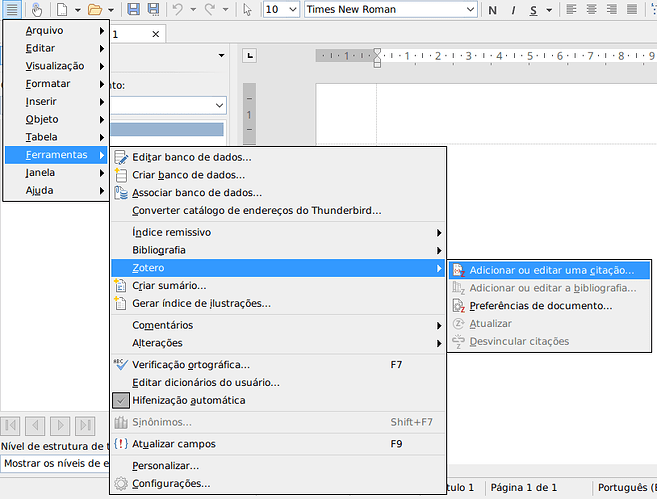Screen dimensions: 657x499
Task: Open Configurações from the Ferramentas menu
Action: (170, 483)
